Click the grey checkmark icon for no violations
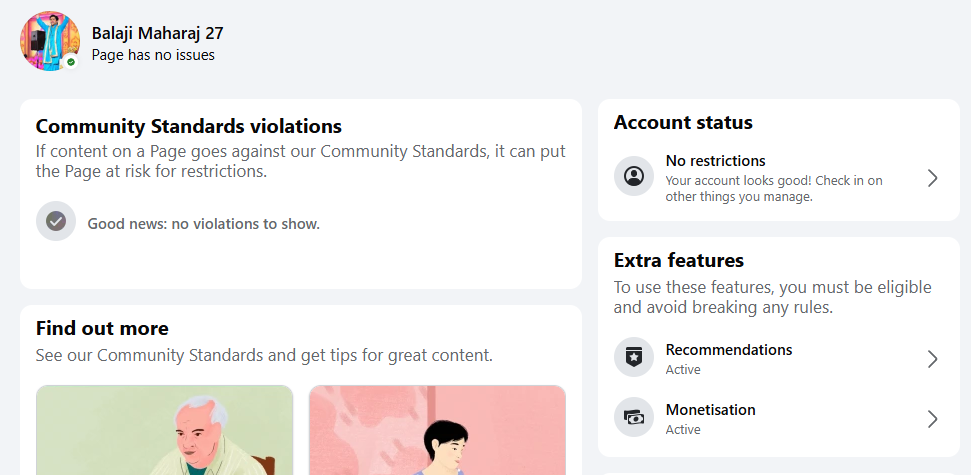 tap(56, 221)
